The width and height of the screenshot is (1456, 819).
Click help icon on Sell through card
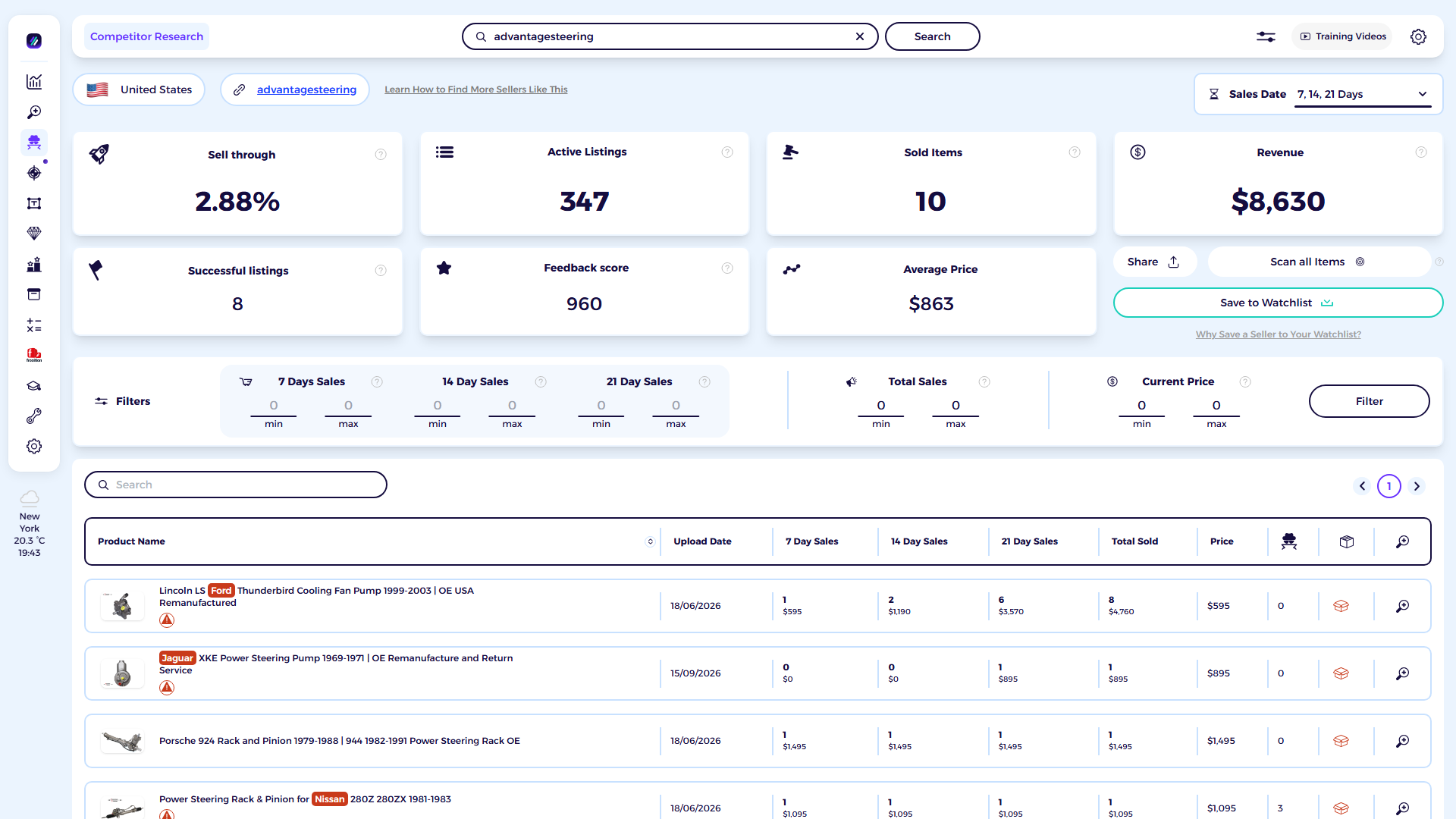tap(381, 155)
